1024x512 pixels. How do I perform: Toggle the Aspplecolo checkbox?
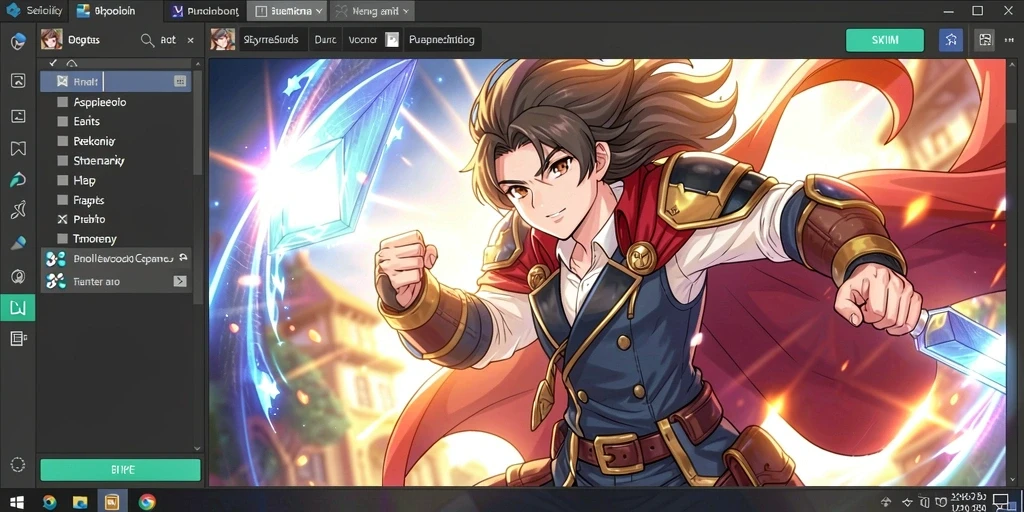point(63,102)
